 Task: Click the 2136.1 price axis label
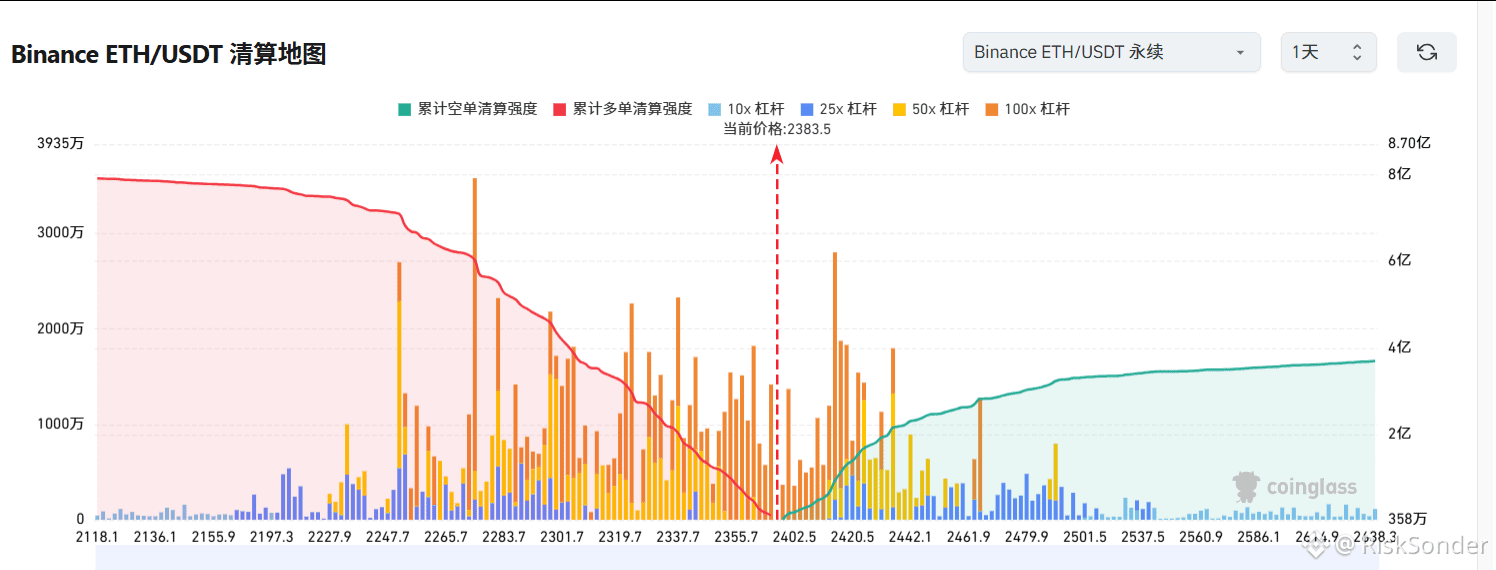coord(155,537)
